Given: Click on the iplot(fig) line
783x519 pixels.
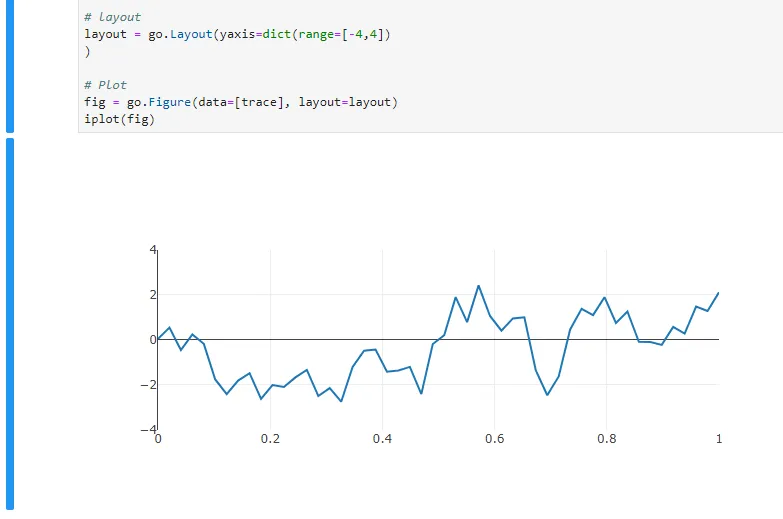Looking at the screenshot, I should [119, 119].
